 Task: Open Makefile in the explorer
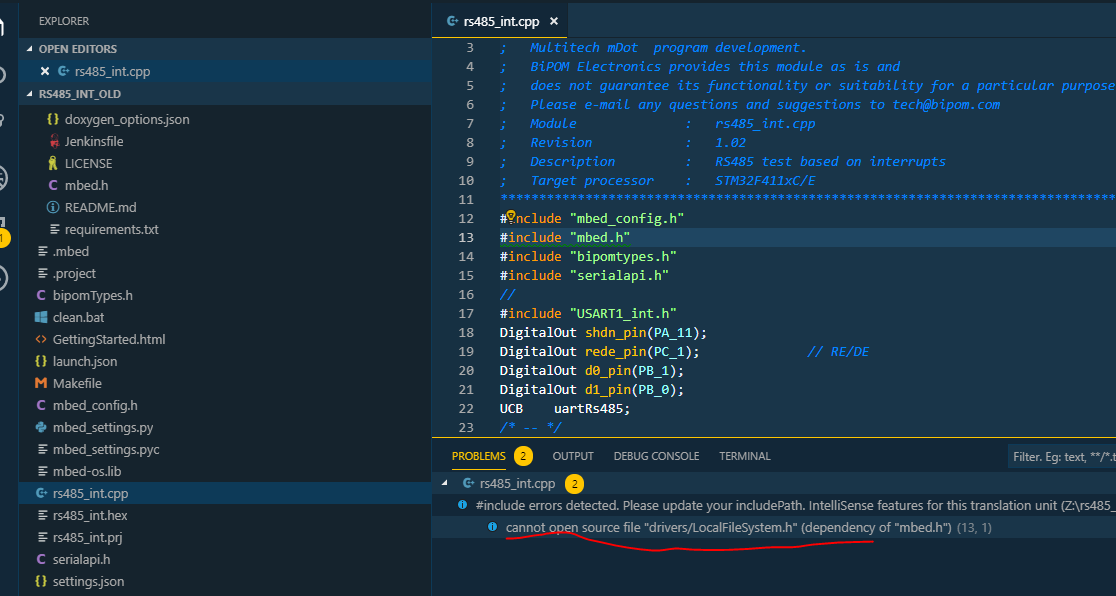click(77, 383)
